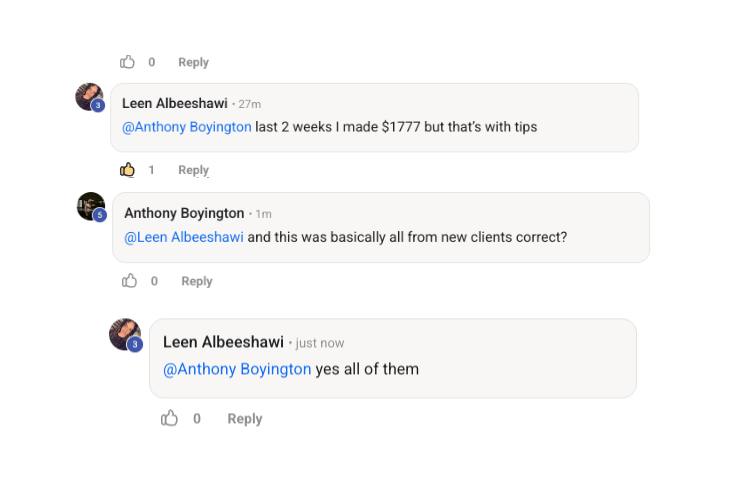This screenshot has height=484, width=734.
Task: Click Leen's avatar beside "yes all of them"
Action: pyautogui.click(x=124, y=334)
